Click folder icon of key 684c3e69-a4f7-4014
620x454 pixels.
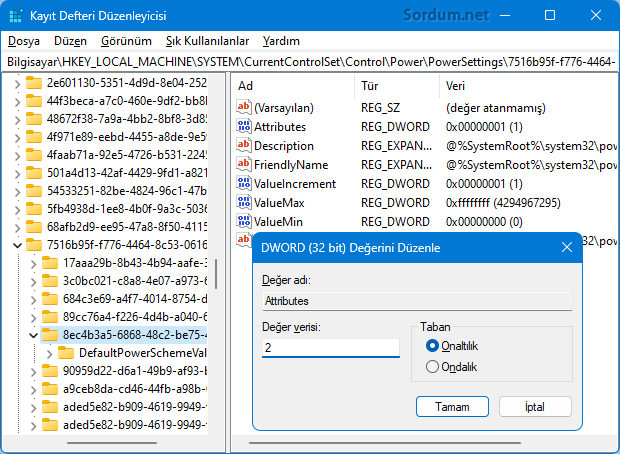50,299
